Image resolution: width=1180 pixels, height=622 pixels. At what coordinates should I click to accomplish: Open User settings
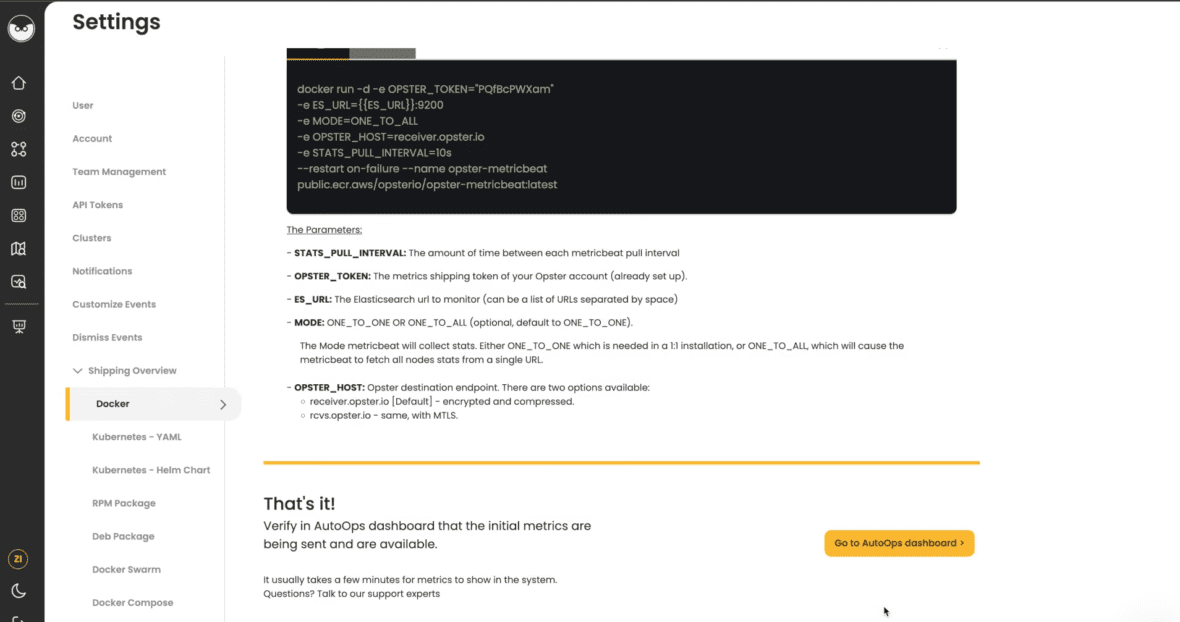coord(83,105)
